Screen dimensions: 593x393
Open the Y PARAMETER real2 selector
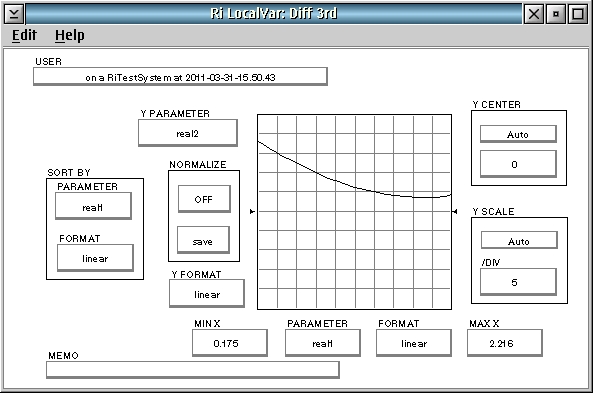(x=188, y=133)
